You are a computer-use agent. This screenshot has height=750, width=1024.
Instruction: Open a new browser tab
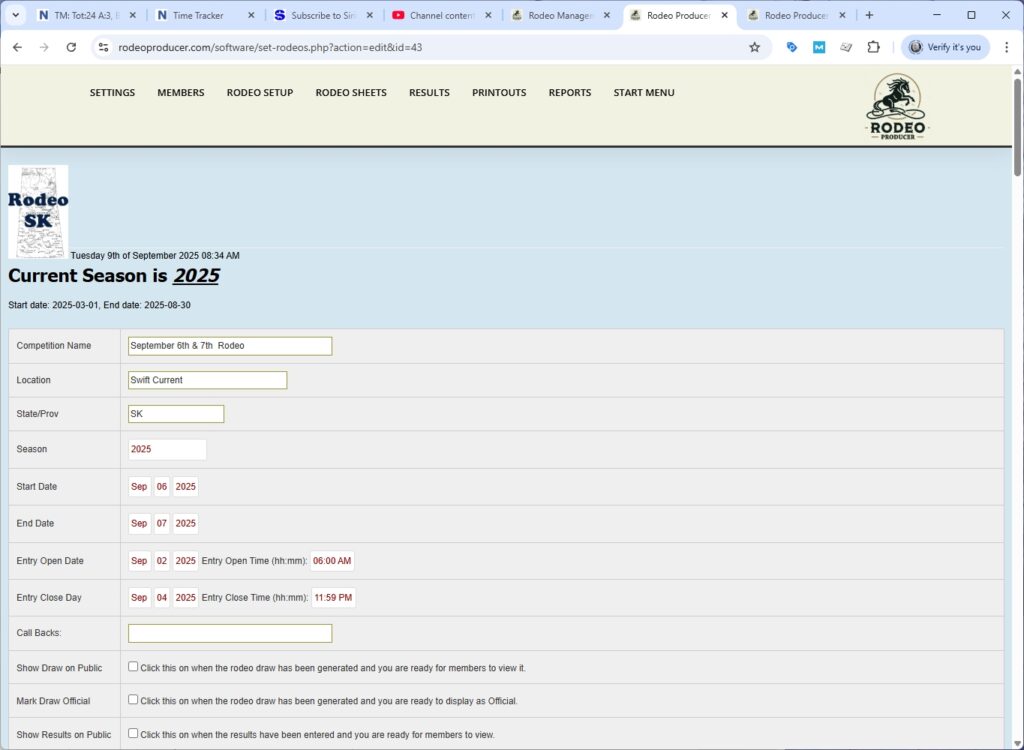(x=869, y=15)
